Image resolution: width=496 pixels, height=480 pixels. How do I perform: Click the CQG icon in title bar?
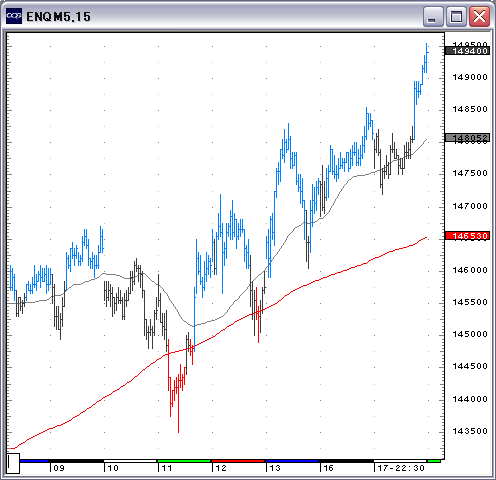click(14, 16)
